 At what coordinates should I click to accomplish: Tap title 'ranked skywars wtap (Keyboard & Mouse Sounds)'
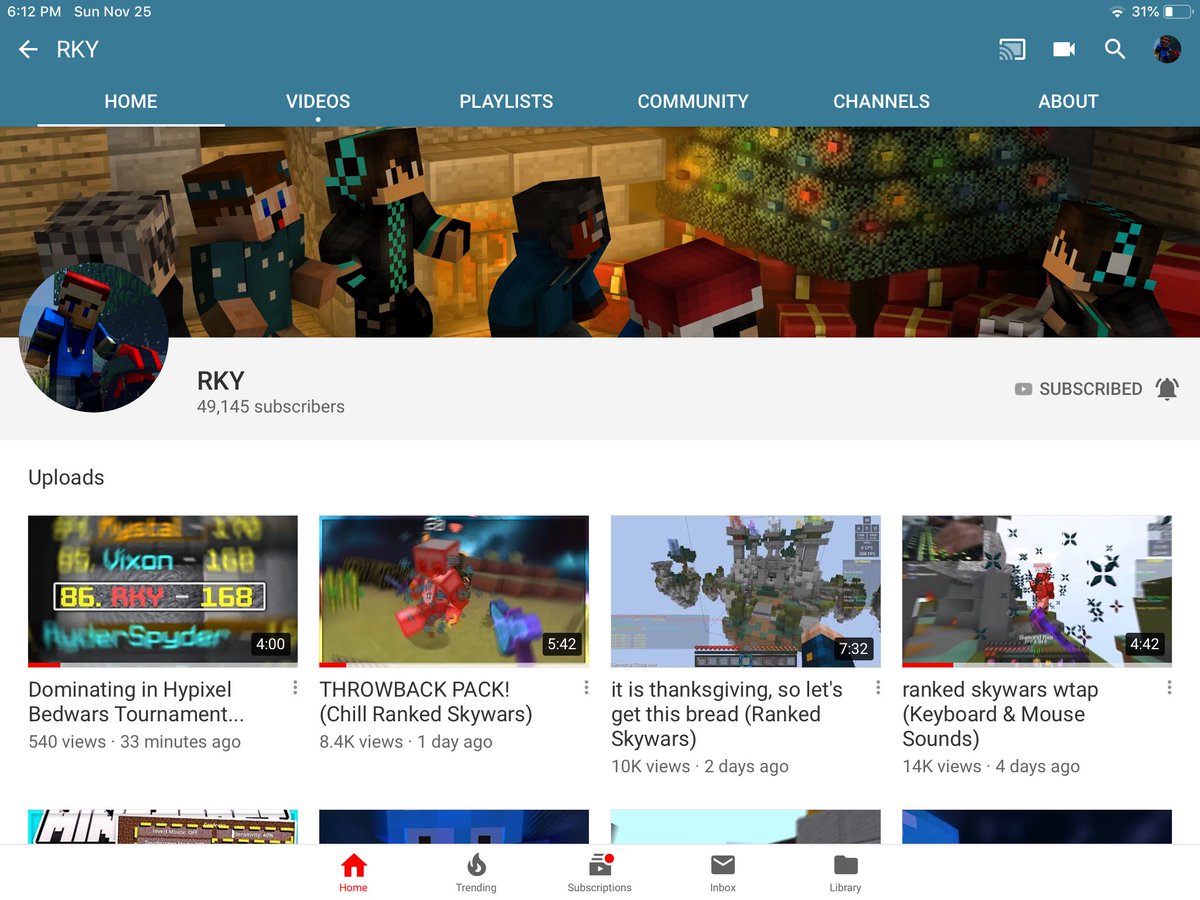point(1000,714)
